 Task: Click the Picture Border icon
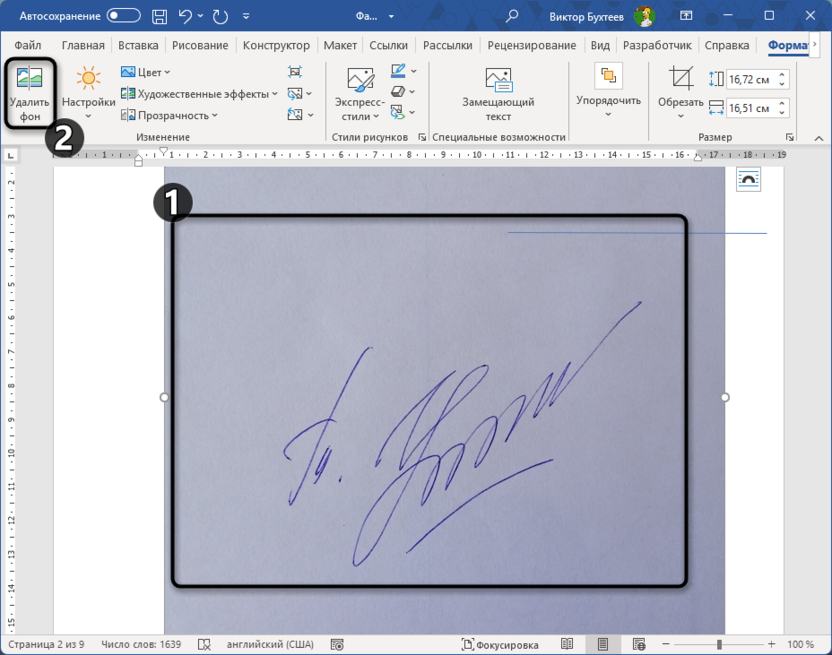pos(398,71)
